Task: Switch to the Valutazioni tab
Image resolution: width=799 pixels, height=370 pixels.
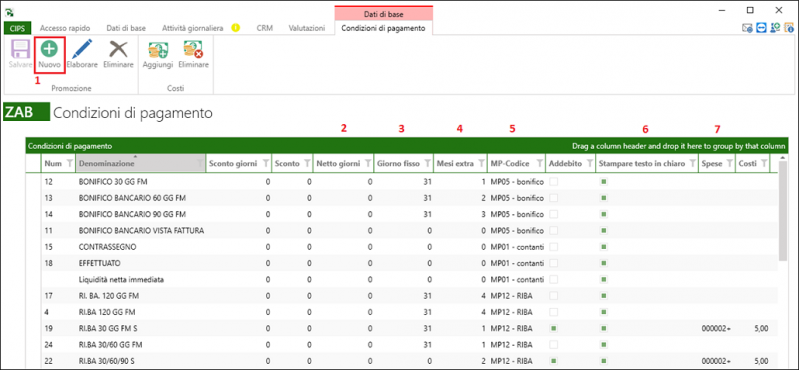Action: point(307,28)
